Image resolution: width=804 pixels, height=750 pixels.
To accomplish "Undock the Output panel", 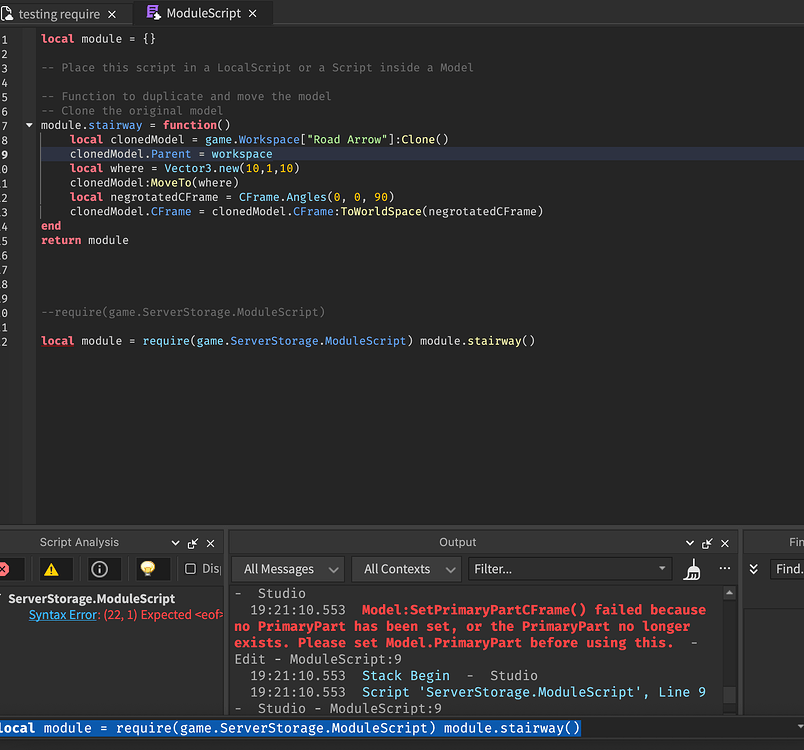I will pos(708,542).
